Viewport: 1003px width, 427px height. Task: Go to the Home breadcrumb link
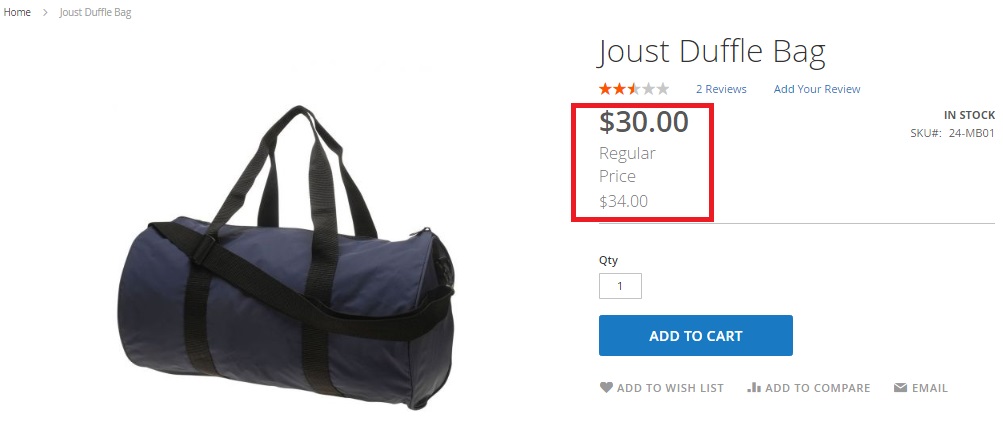(17, 12)
